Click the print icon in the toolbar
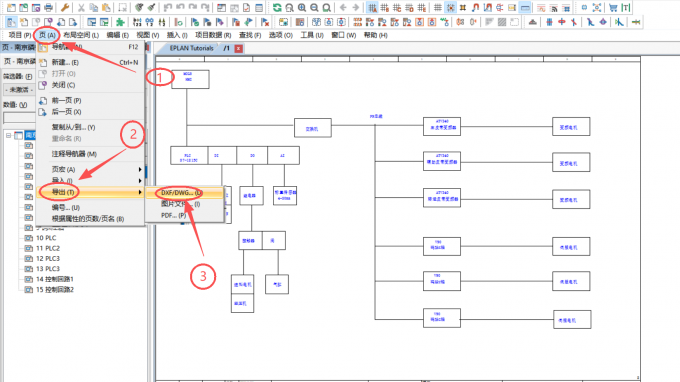 pos(48,7)
